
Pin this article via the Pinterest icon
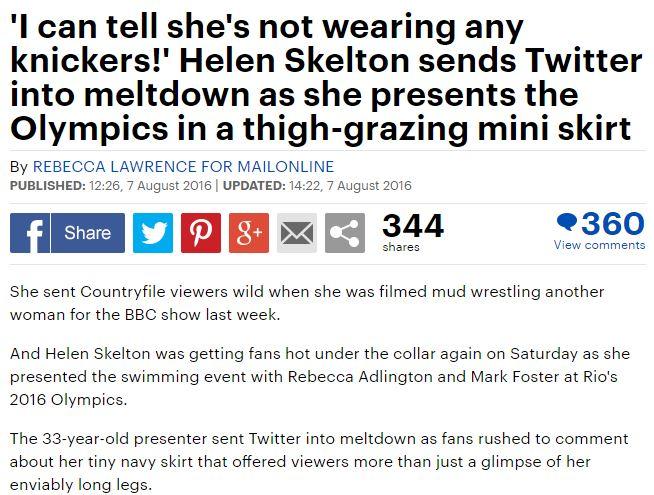click(x=200, y=233)
